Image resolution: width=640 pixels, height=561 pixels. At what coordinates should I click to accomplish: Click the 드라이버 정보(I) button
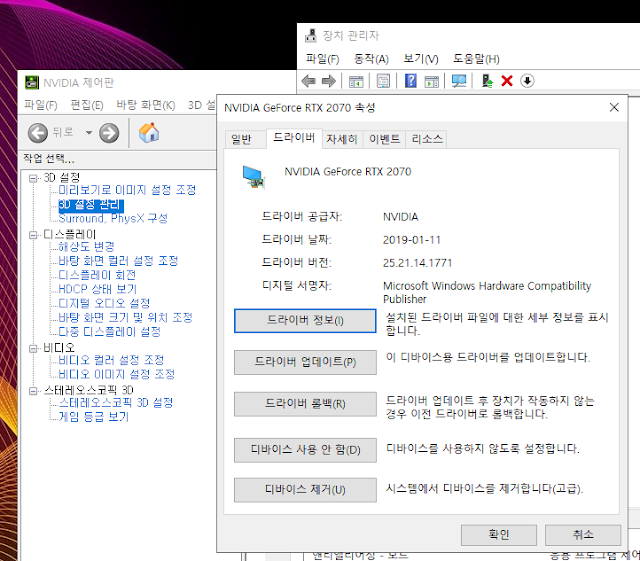click(x=305, y=321)
